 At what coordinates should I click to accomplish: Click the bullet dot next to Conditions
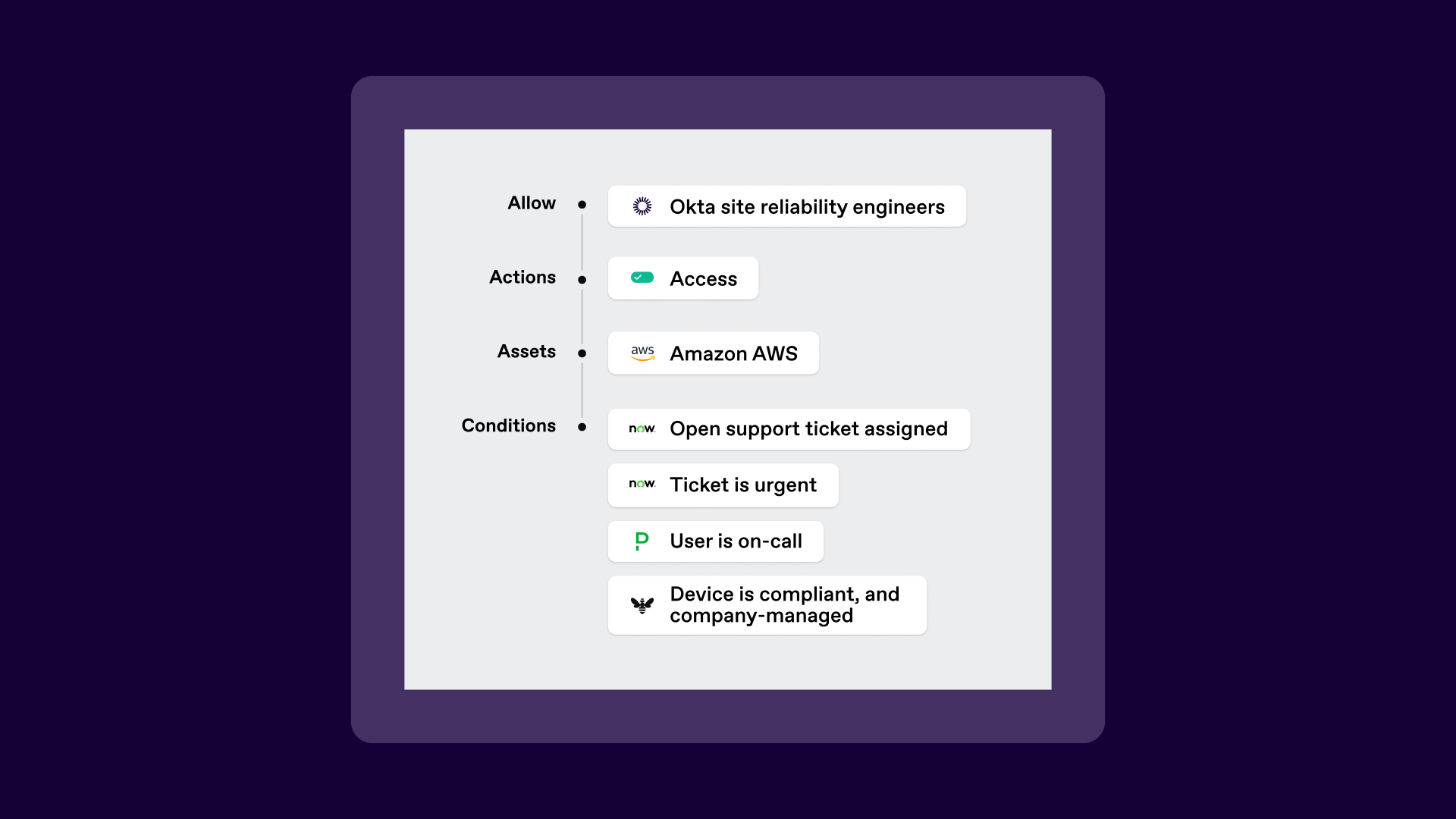(x=582, y=427)
